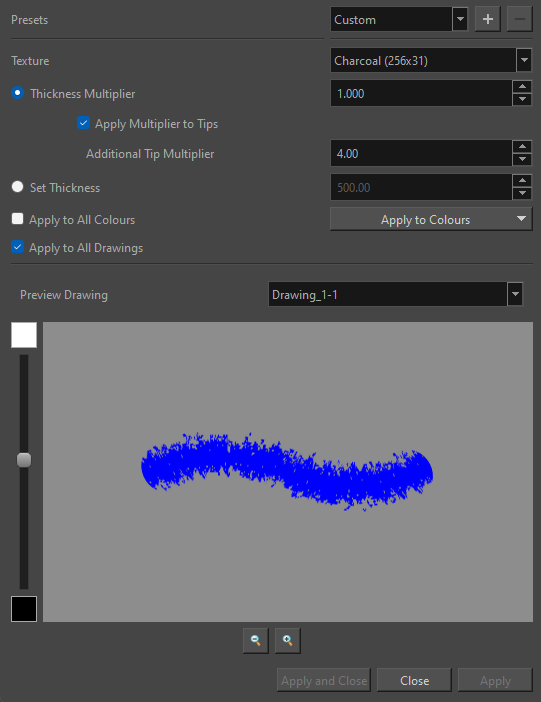Select the Set Thickness radio option
Viewport: 541px width, 702px height.
click(17, 187)
